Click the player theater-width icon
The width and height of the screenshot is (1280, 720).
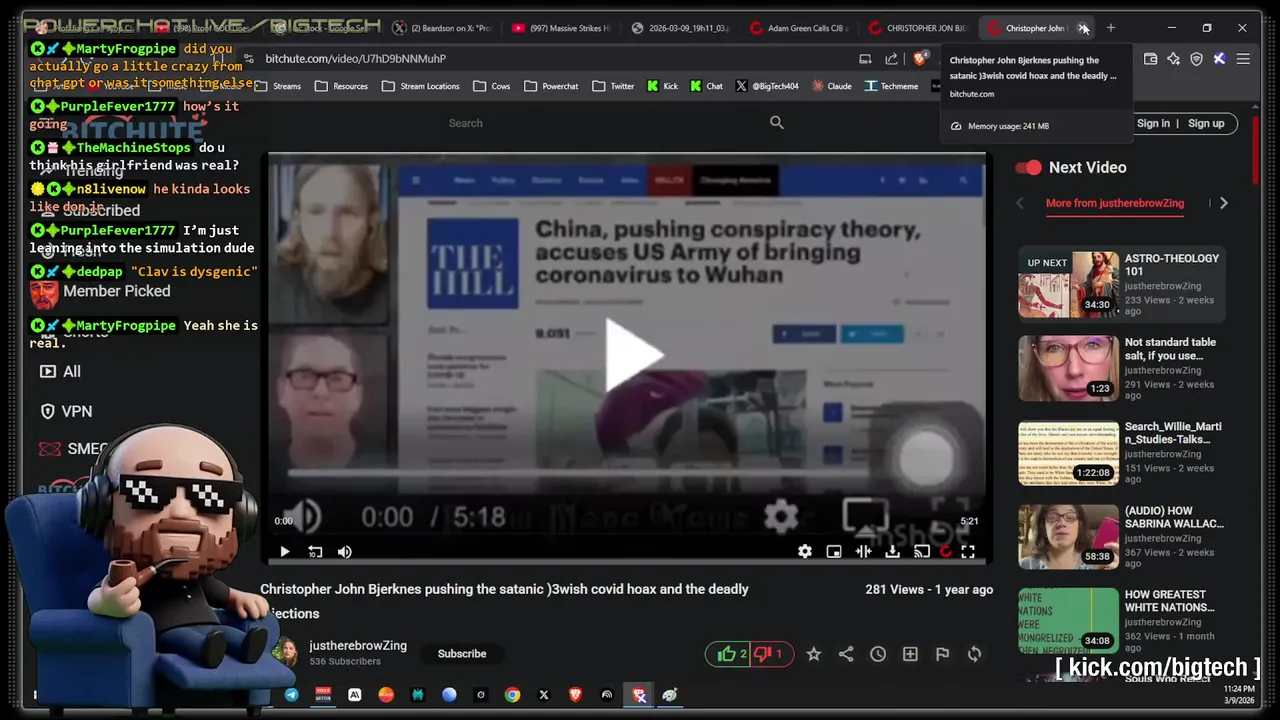click(863, 551)
